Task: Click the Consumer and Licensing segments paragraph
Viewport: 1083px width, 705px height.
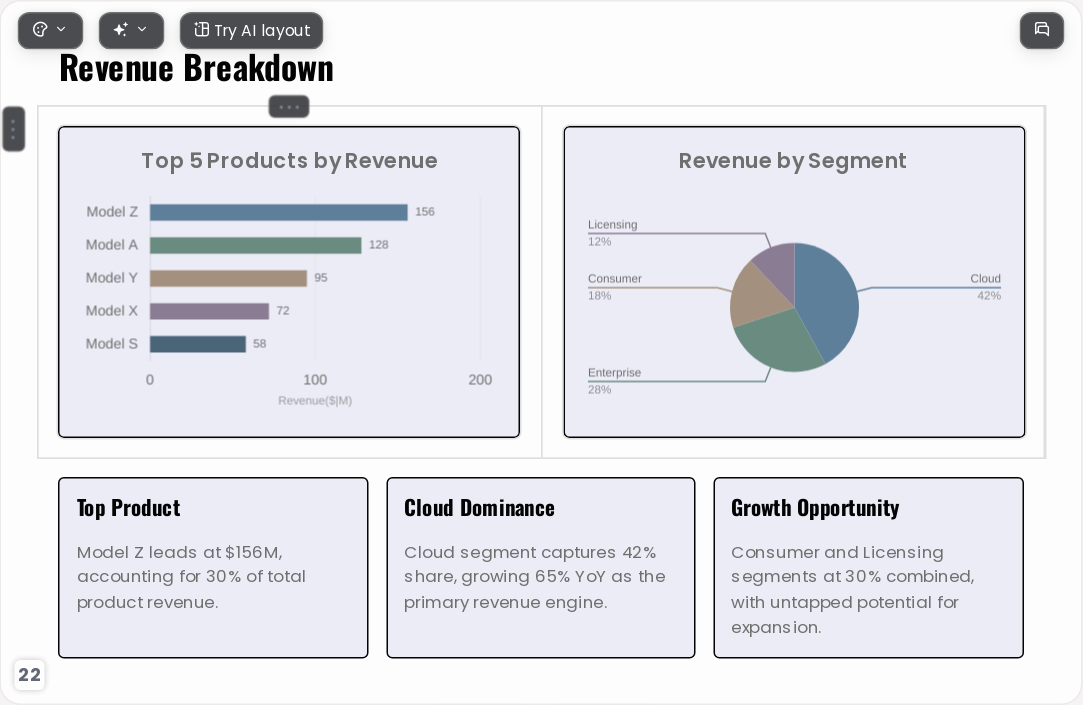Action: pos(852,590)
